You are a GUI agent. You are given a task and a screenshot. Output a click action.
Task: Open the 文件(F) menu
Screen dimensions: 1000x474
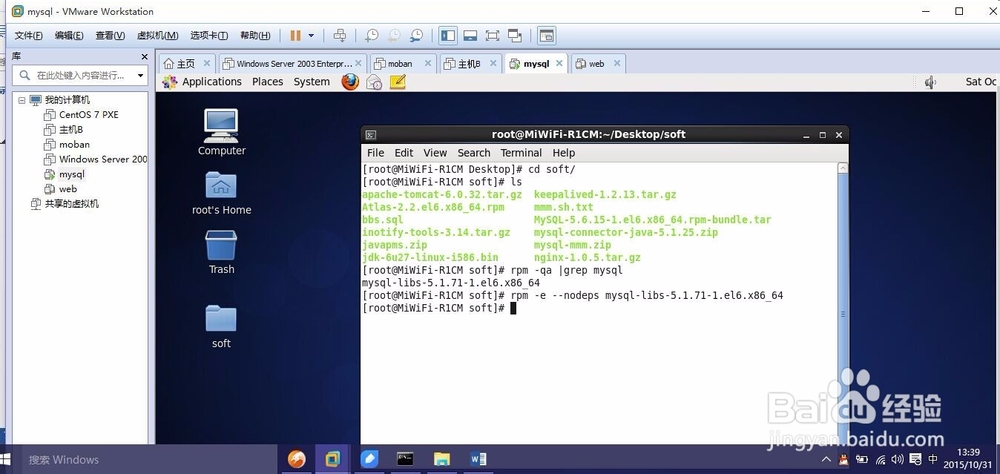[x=29, y=36]
